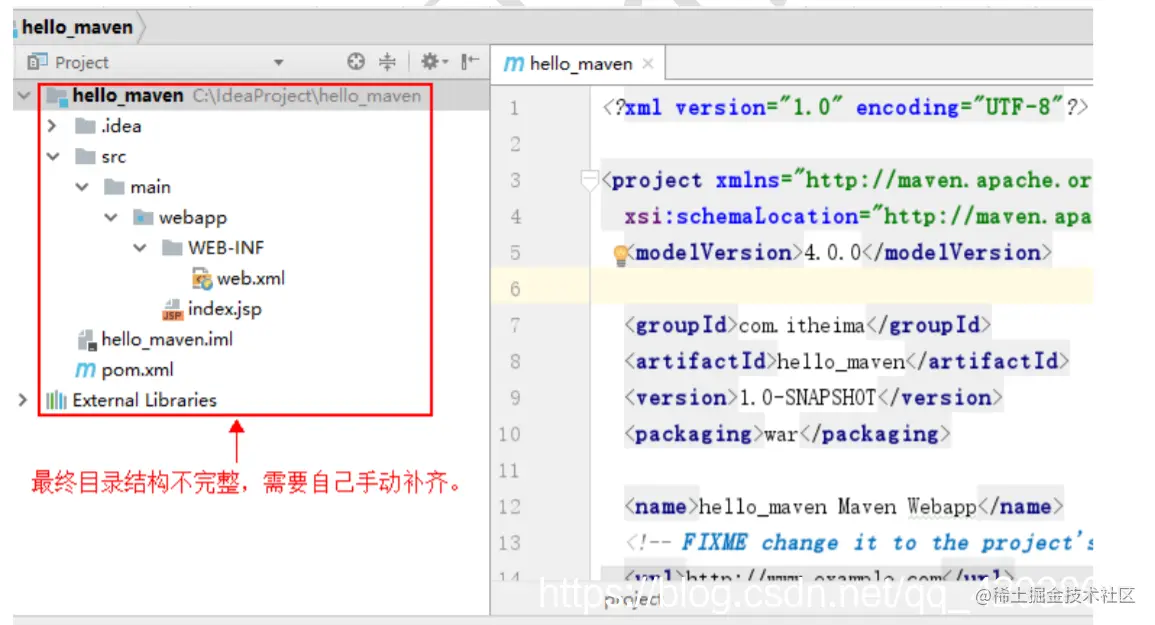This screenshot has width=1155, height=625.
Task: Select the main folder
Action: [x=150, y=187]
